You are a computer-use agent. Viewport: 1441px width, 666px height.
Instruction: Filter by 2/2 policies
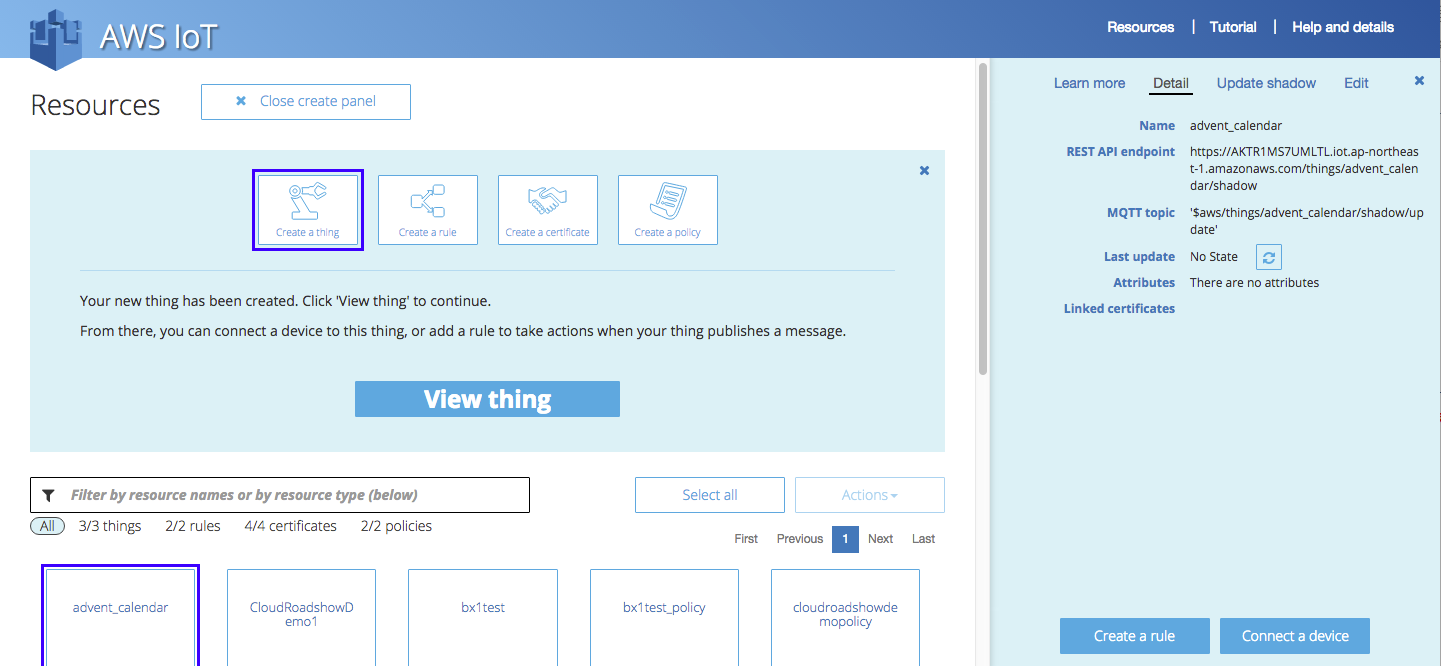pos(396,526)
